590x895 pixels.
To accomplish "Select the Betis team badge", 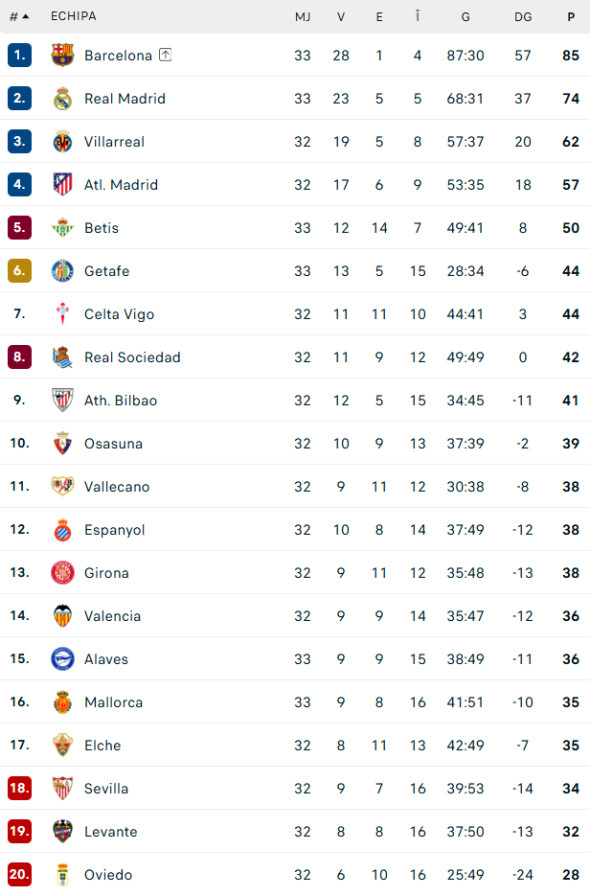I will 62,227.
